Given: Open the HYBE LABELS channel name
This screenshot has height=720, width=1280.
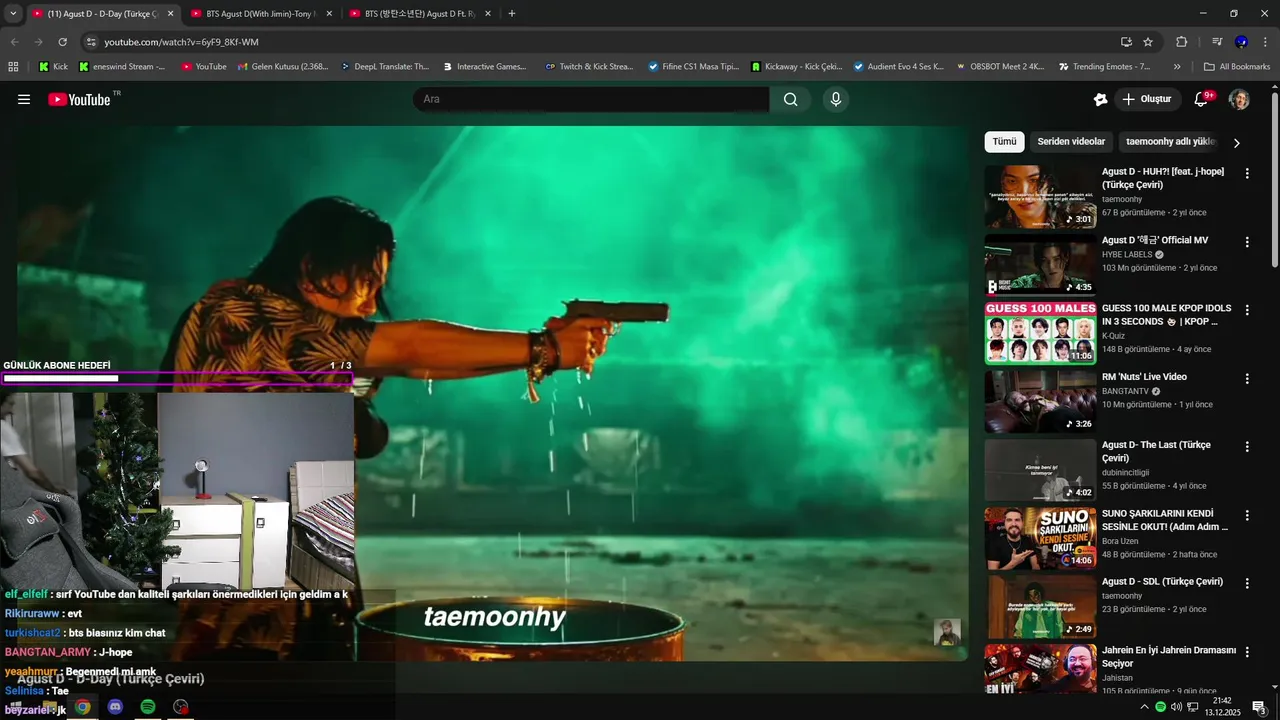Looking at the screenshot, I should click(1127, 255).
